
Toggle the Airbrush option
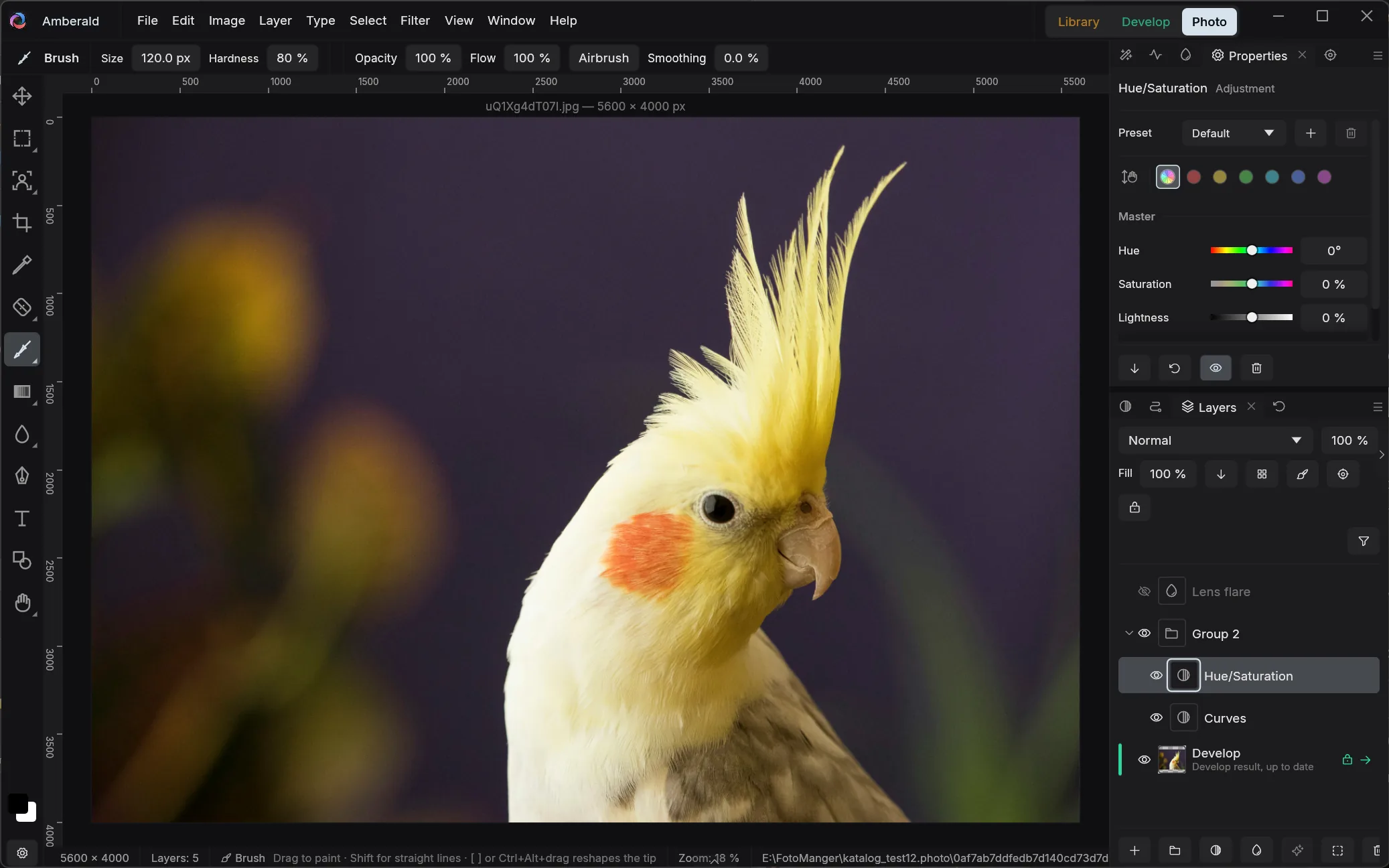(603, 58)
